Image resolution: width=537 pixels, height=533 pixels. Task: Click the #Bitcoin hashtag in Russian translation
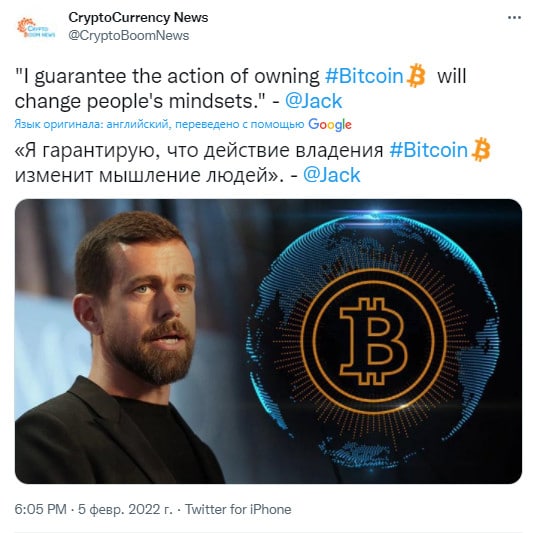pyautogui.click(x=428, y=150)
